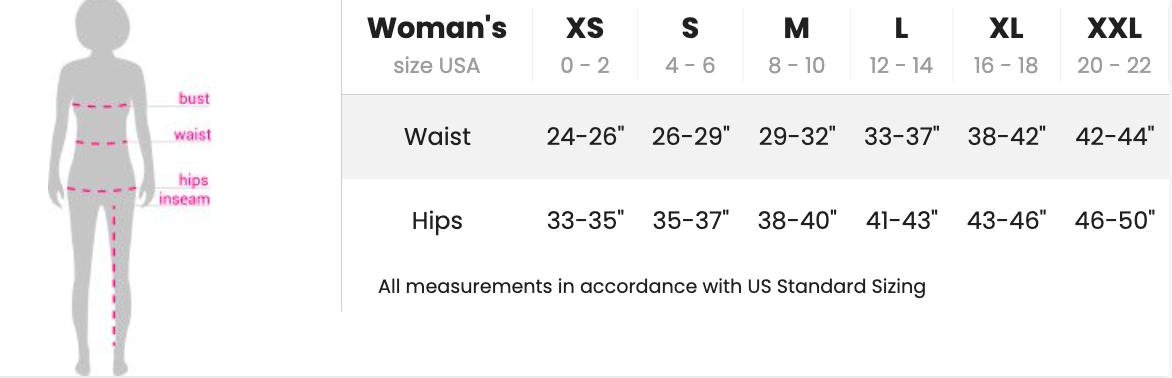1172x378 pixels.
Task: Click the pink hips label
Action: (x=193, y=180)
